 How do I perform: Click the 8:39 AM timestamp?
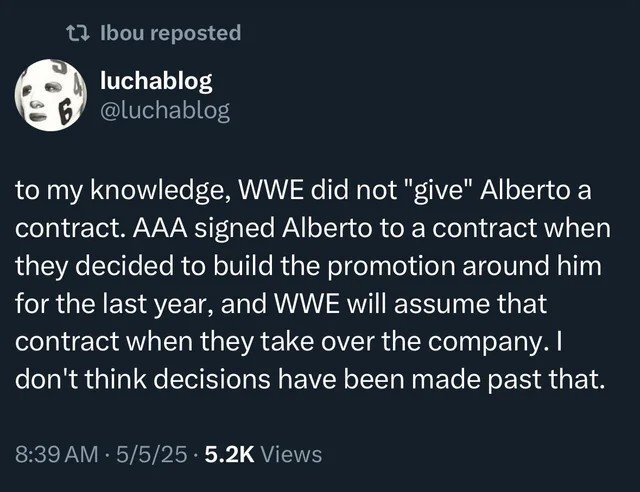(57, 454)
